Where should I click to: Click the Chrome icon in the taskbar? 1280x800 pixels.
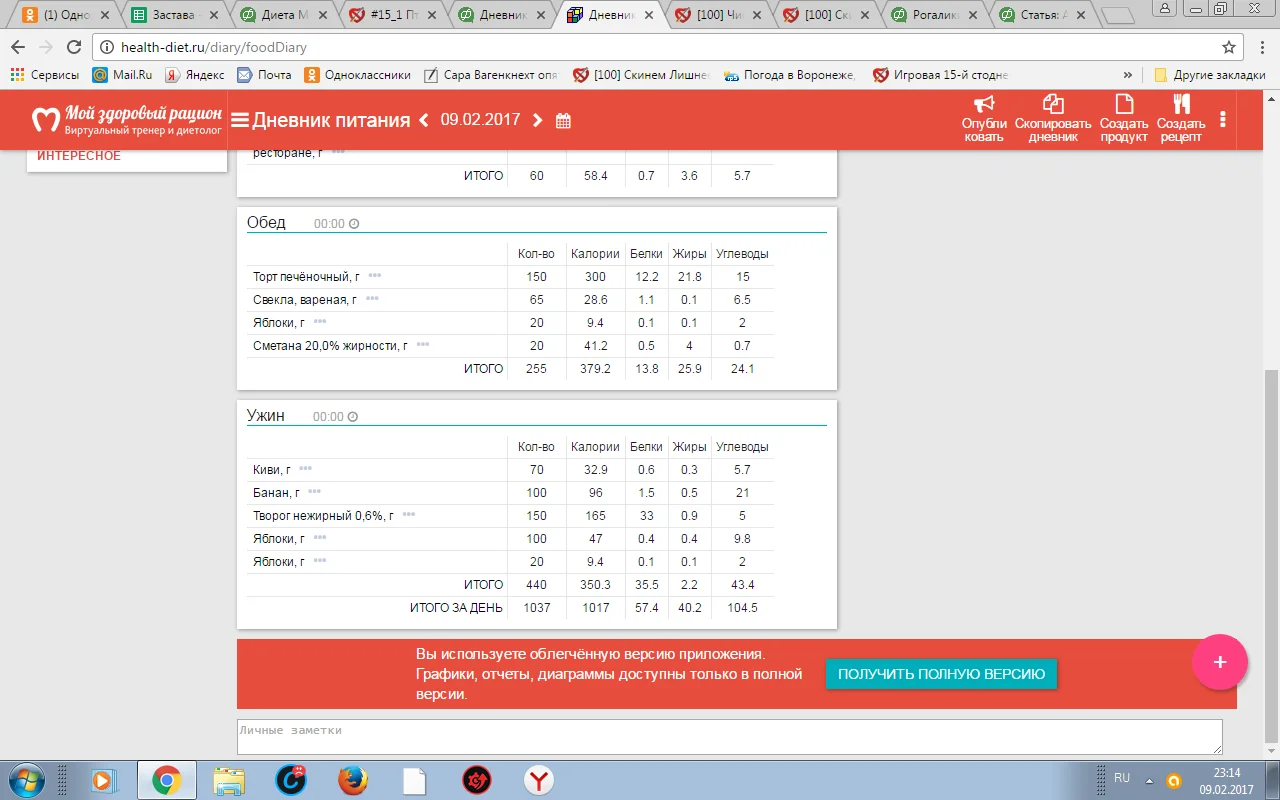tap(167, 780)
